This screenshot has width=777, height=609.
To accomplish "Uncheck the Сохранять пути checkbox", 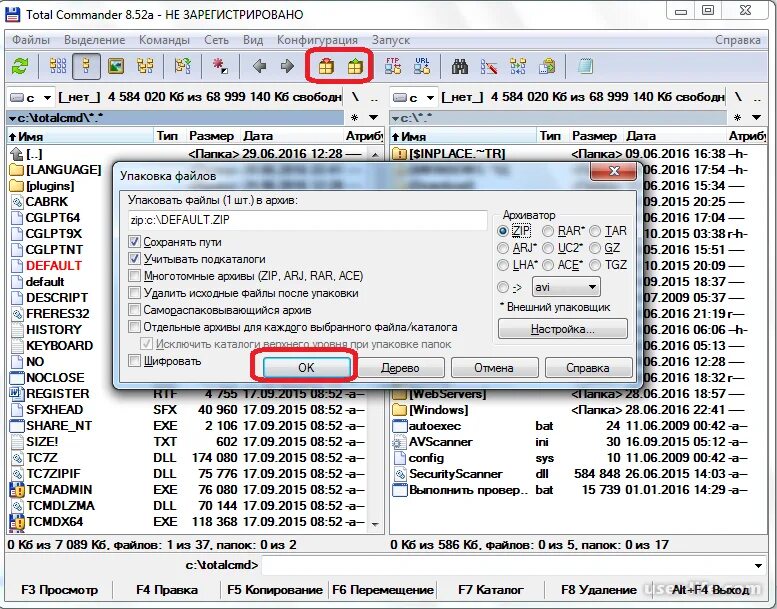I will tap(134, 242).
